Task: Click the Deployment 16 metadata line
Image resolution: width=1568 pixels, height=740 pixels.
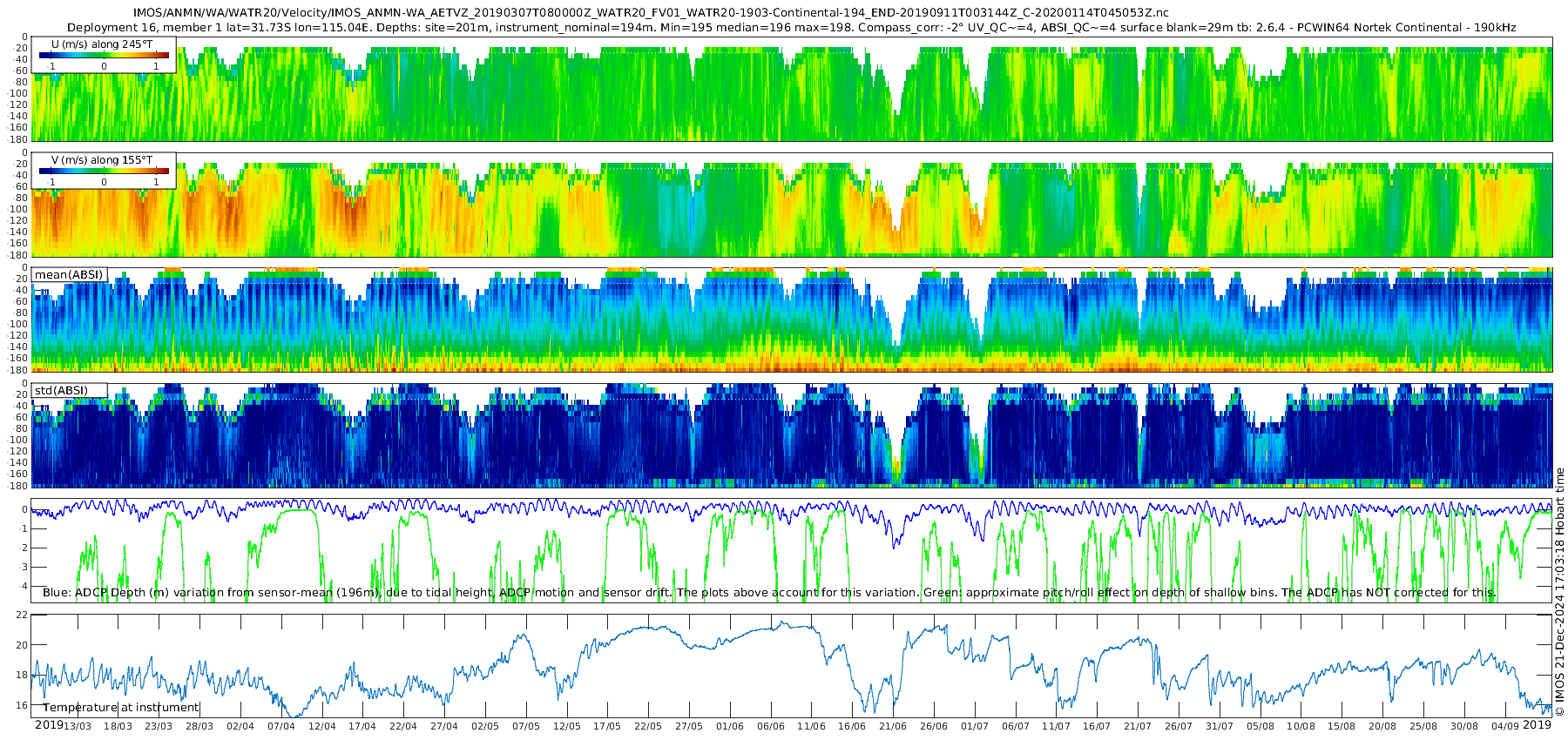Action: click(x=791, y=28)
